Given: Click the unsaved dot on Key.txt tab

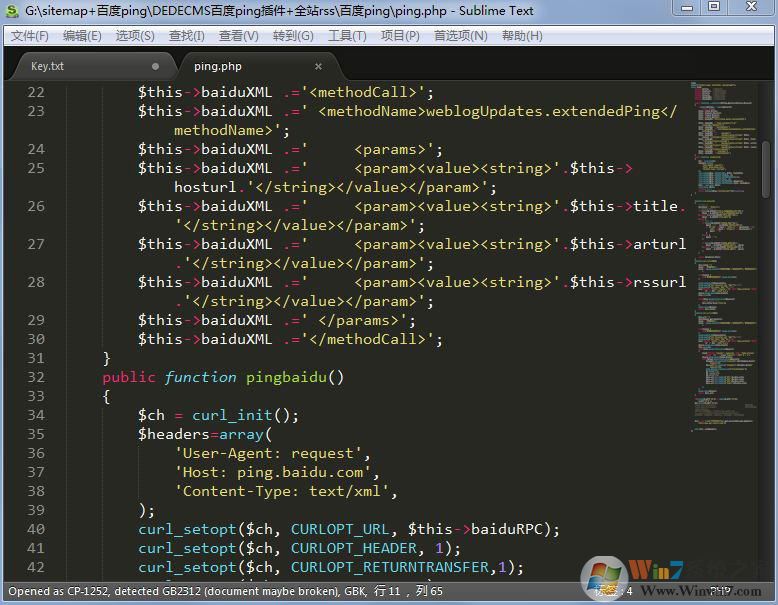Looking at the screenshot, I should point(155,66).
